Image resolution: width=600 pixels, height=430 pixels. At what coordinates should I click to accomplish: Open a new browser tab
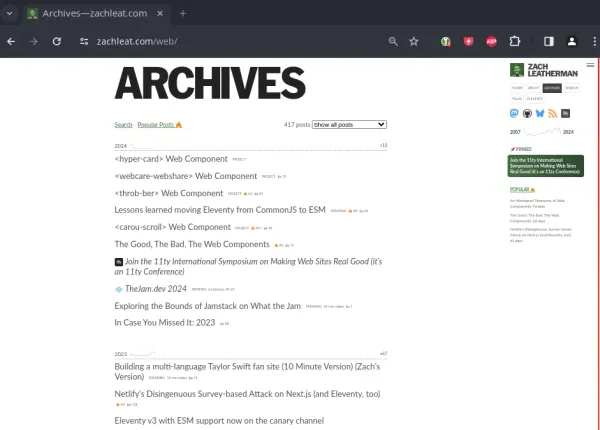pyautogui.click(x=183, y=13)
